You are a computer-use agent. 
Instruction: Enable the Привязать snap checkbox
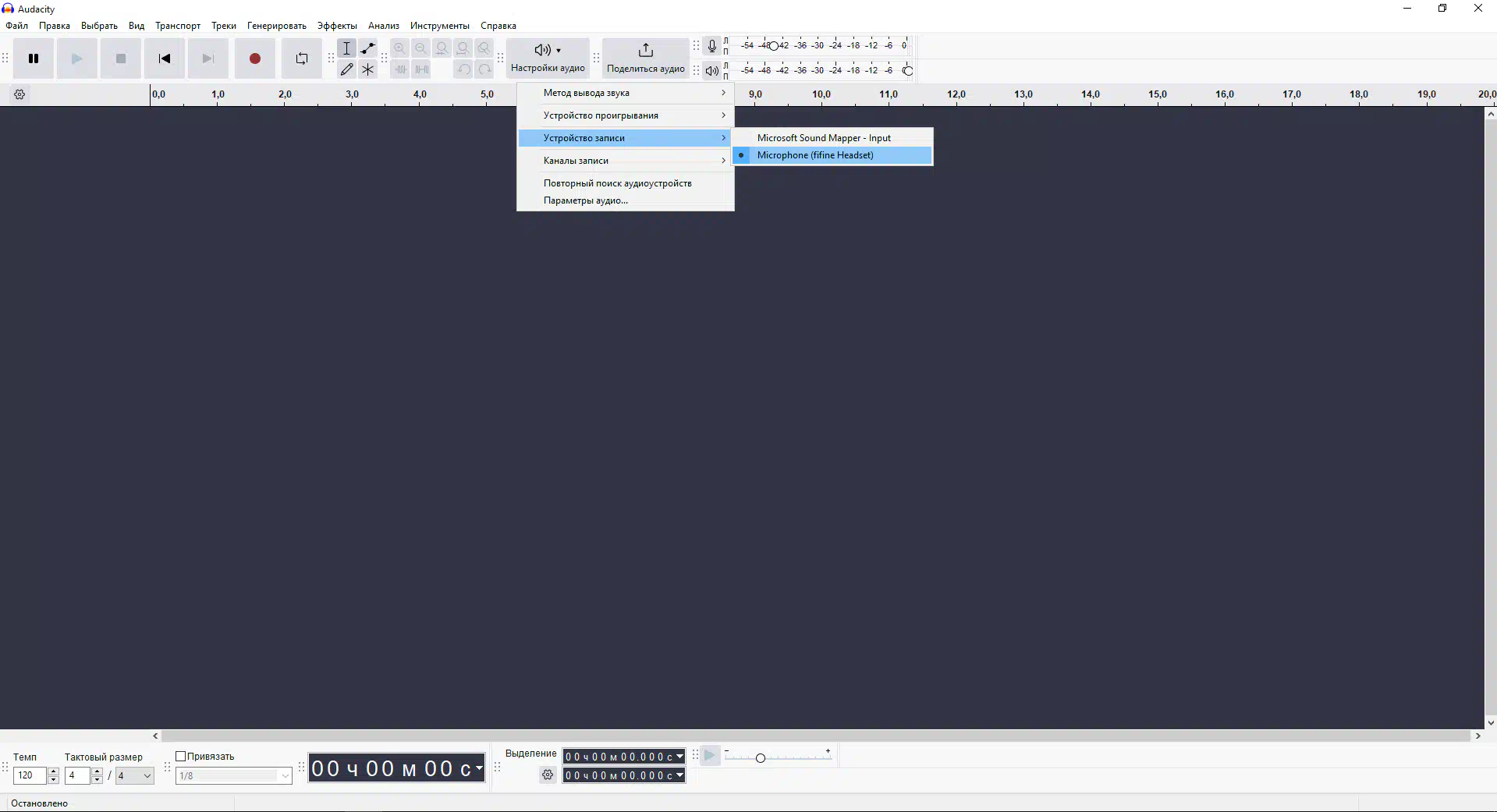181,757
